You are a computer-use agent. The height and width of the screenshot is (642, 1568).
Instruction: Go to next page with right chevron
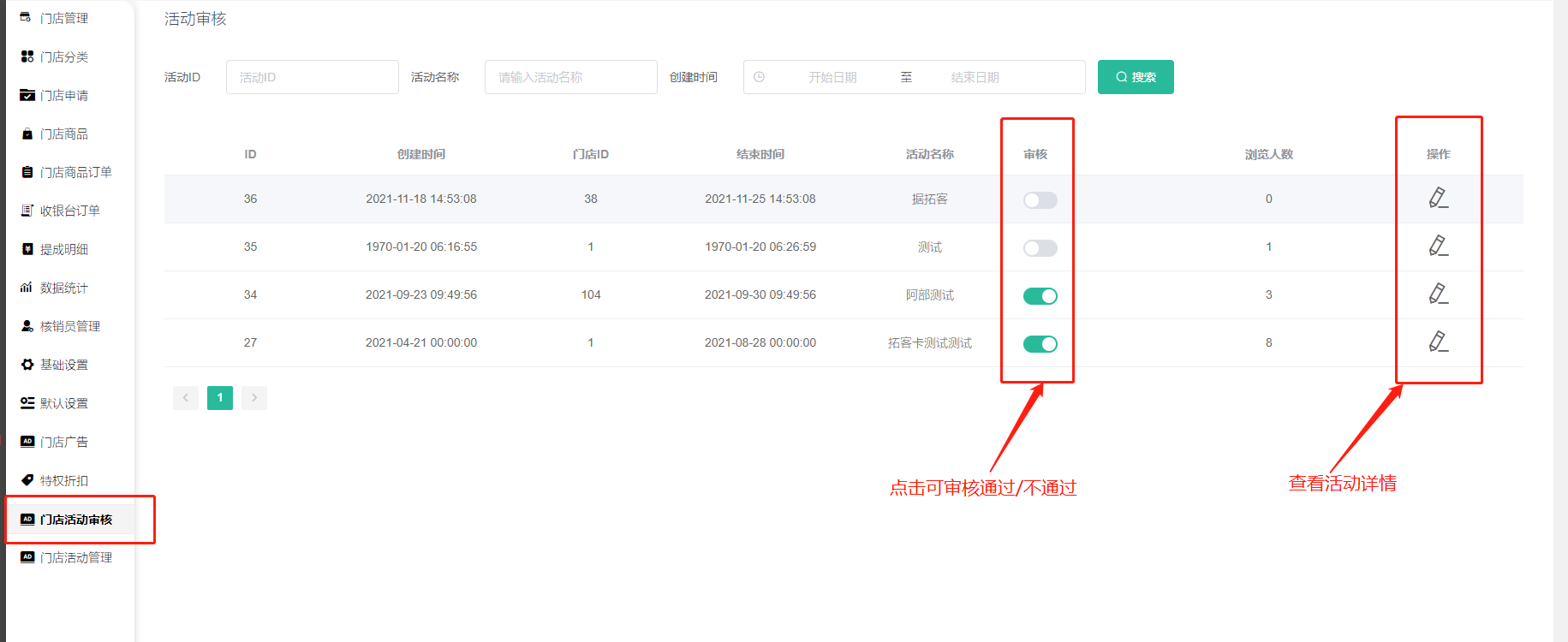(254, 398)
